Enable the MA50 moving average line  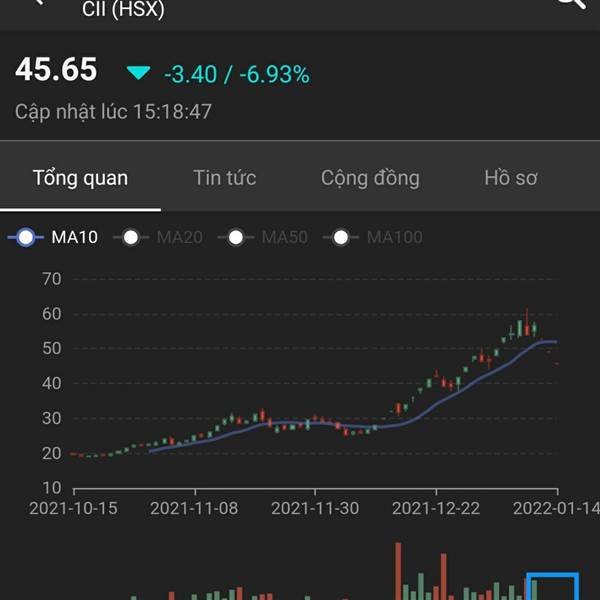262,237
